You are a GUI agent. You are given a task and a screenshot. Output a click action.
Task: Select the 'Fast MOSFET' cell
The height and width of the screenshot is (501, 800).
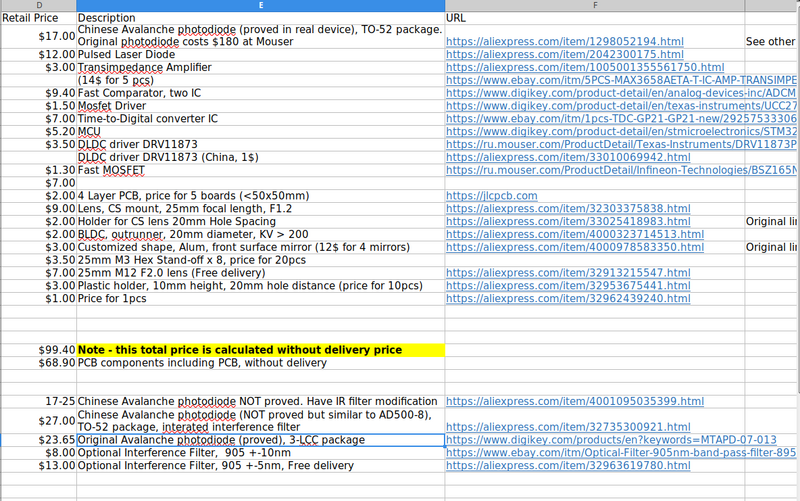pyautogui.click(x=261, y=170)
